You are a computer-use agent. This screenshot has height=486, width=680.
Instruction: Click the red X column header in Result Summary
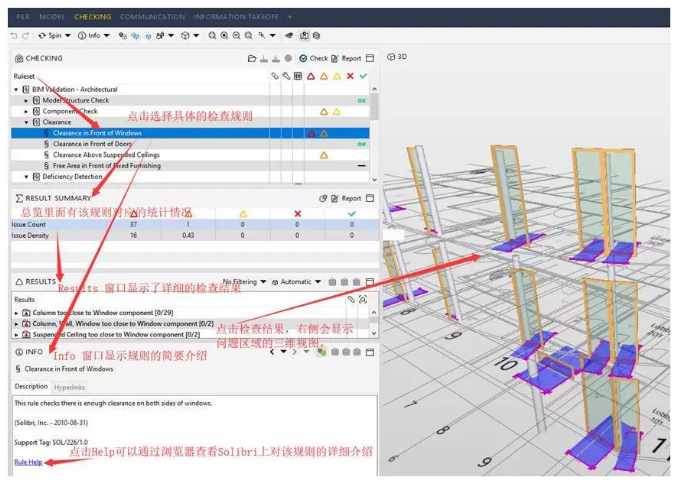click(298, 214)
